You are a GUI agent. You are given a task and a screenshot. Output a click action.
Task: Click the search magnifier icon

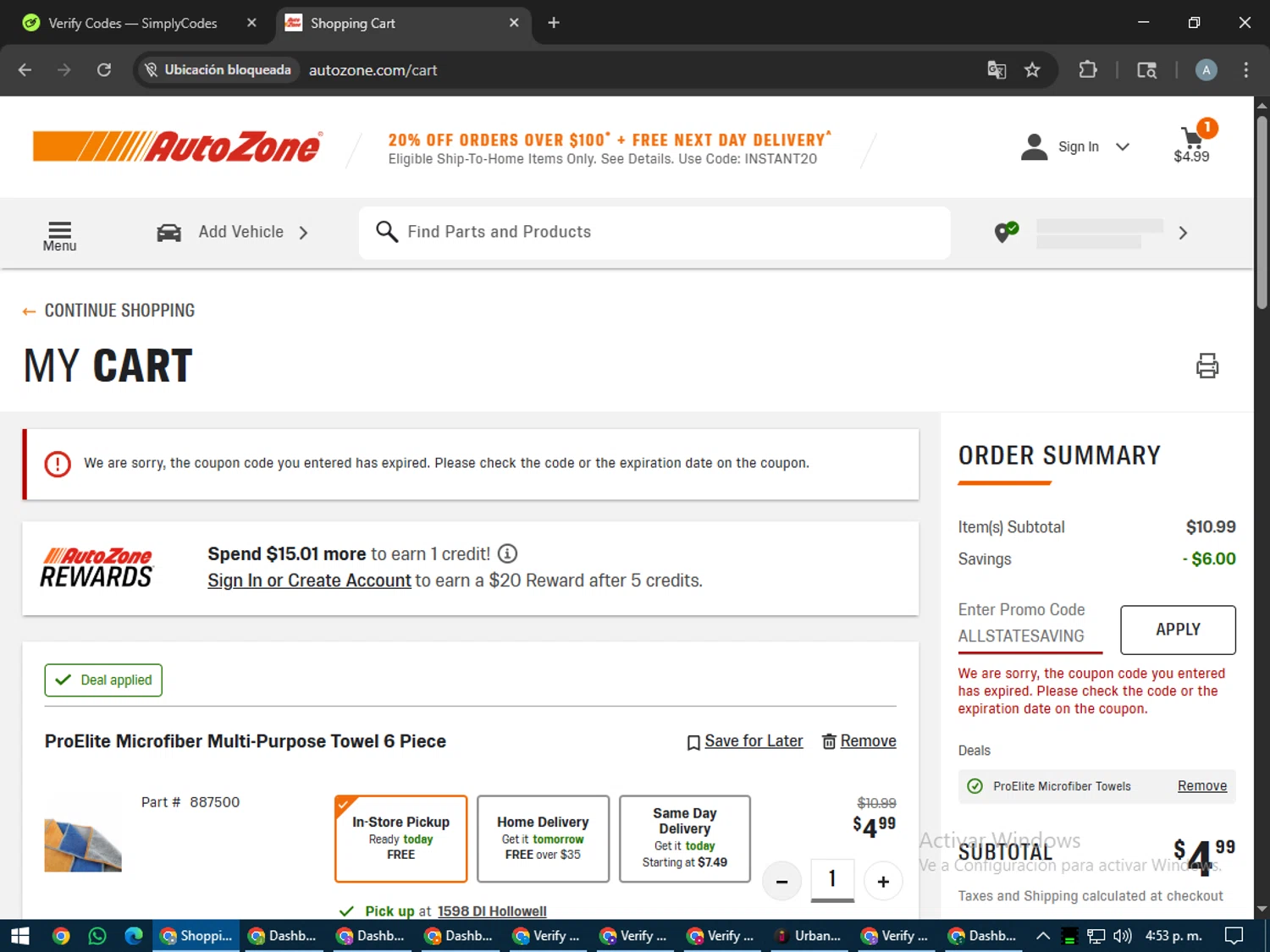pyautogui.click(x=386, y=232)
